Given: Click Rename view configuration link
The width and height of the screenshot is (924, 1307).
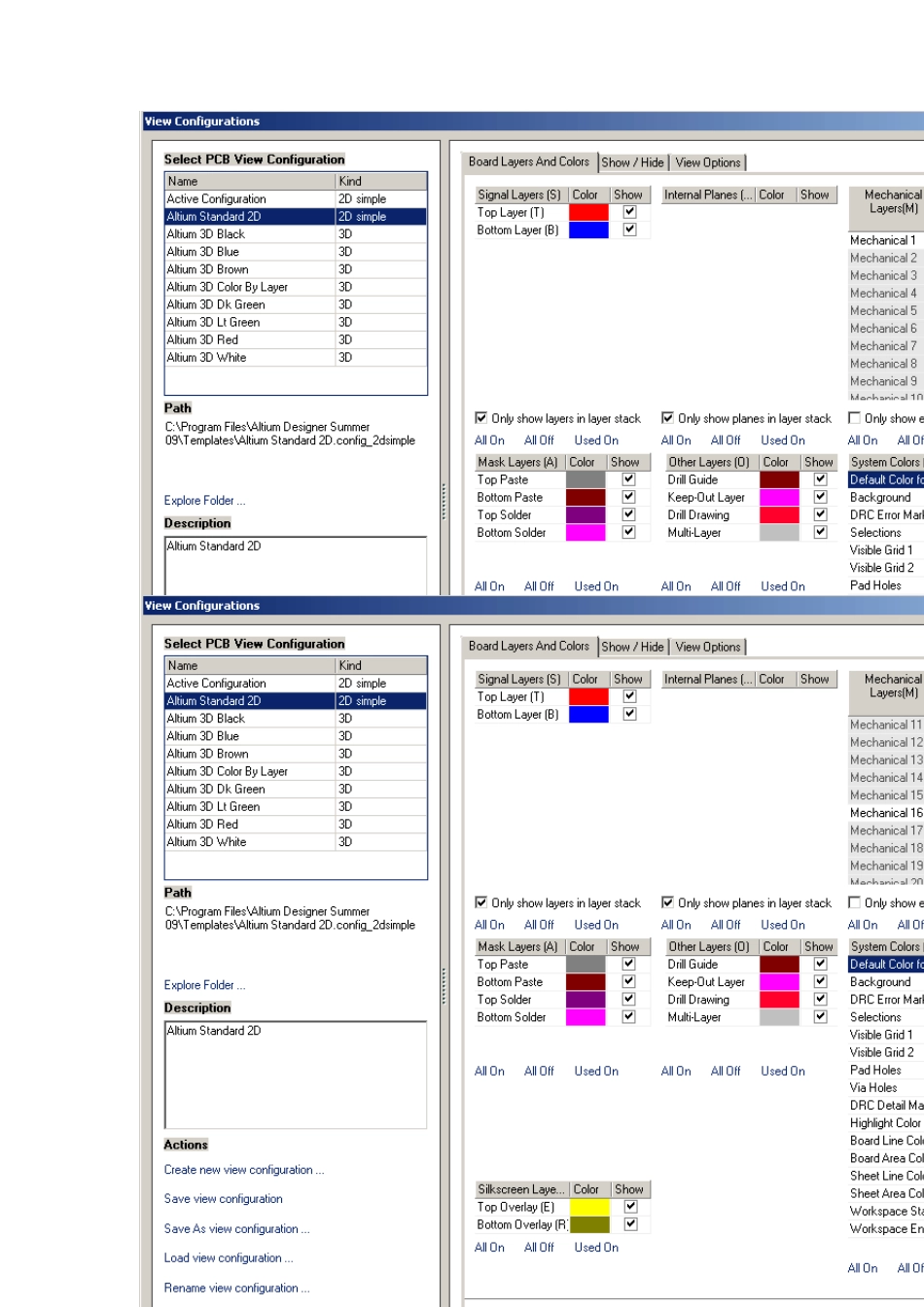Looking at the screenshot, I should coord(237,1288).
